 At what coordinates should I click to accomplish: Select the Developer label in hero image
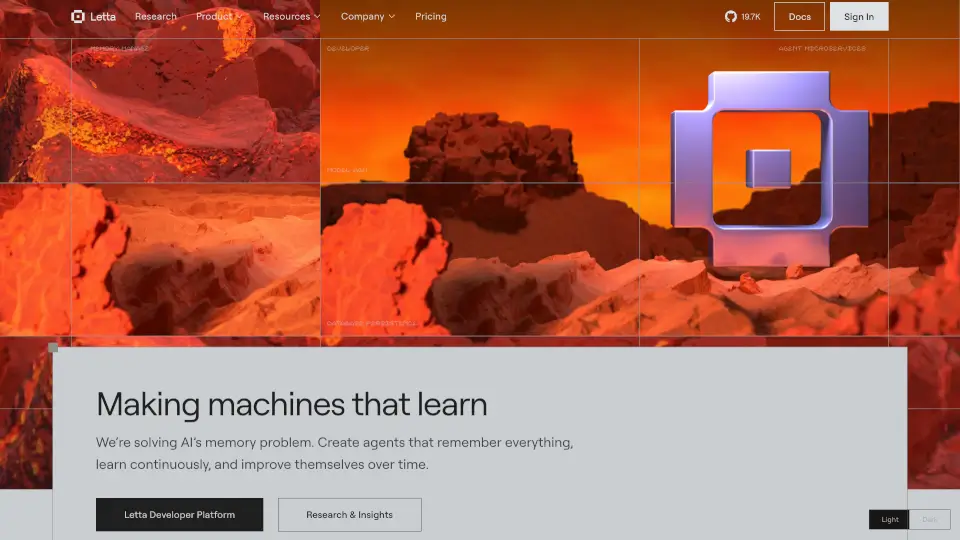tap(347, 48)
